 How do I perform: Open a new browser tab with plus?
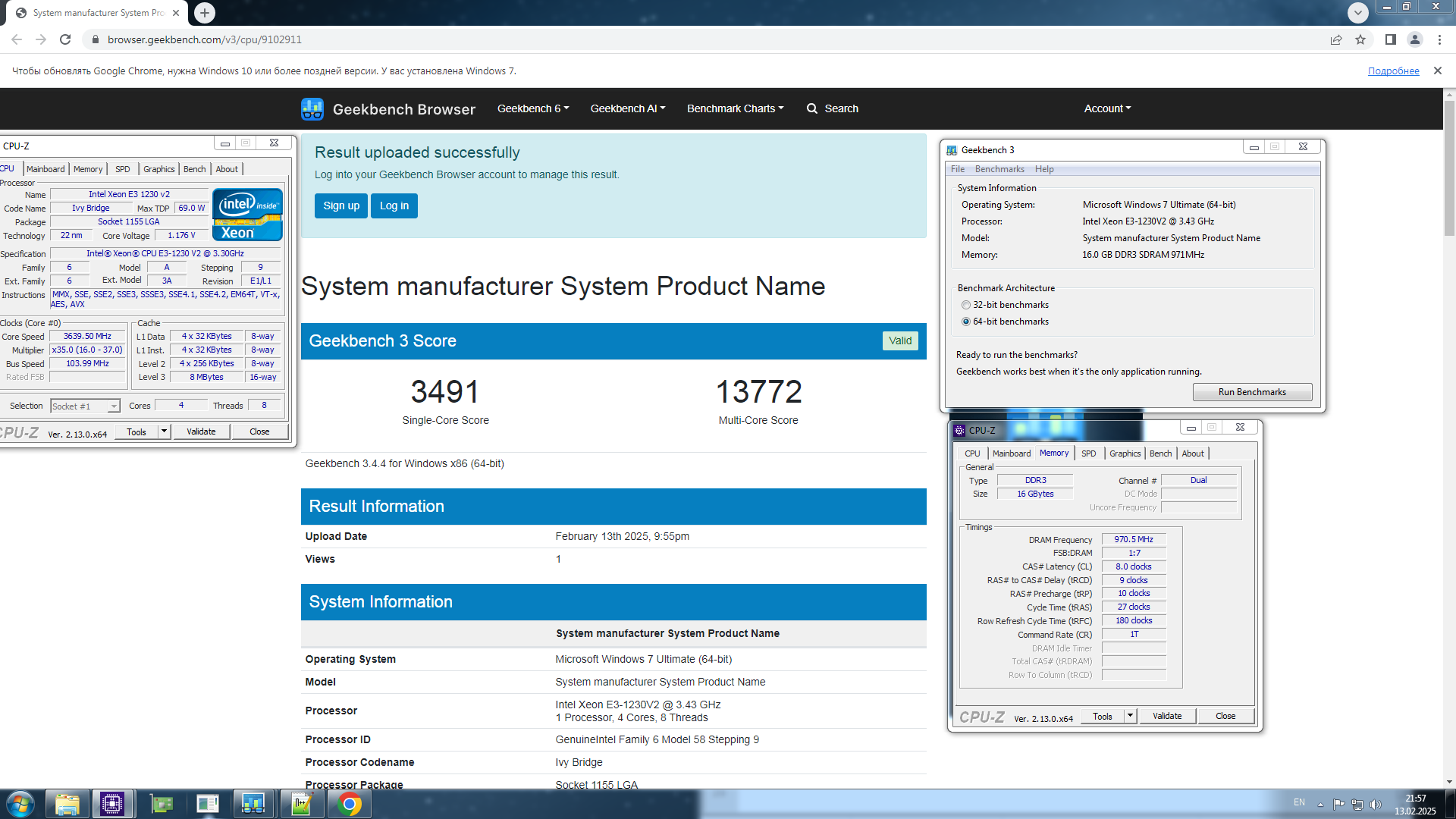tap(205, 13)
